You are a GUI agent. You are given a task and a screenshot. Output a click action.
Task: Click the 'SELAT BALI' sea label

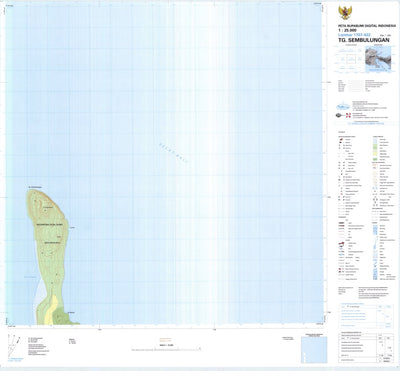173,153
